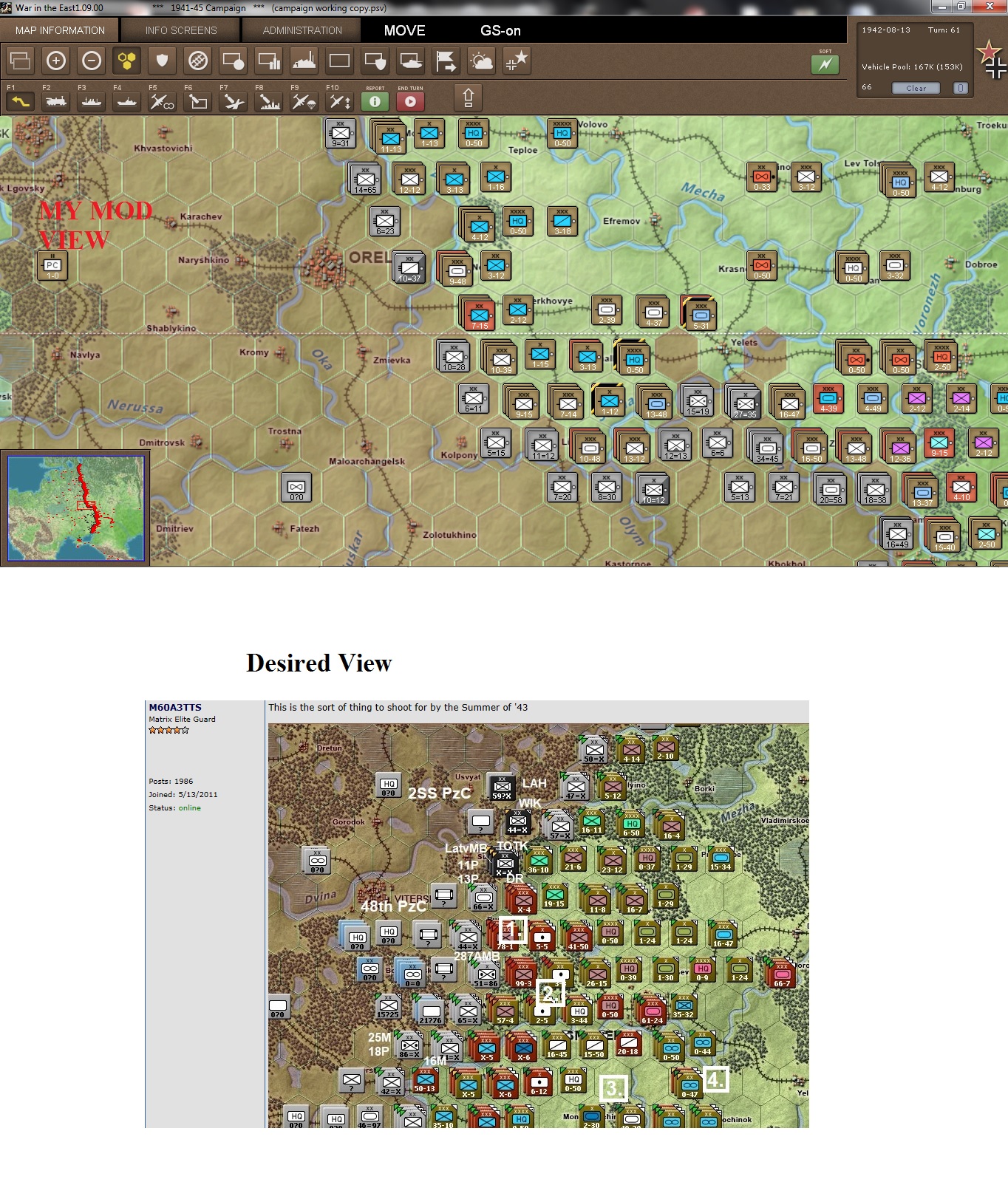
Task: Click the online status link
Action: tap(189, 807)
